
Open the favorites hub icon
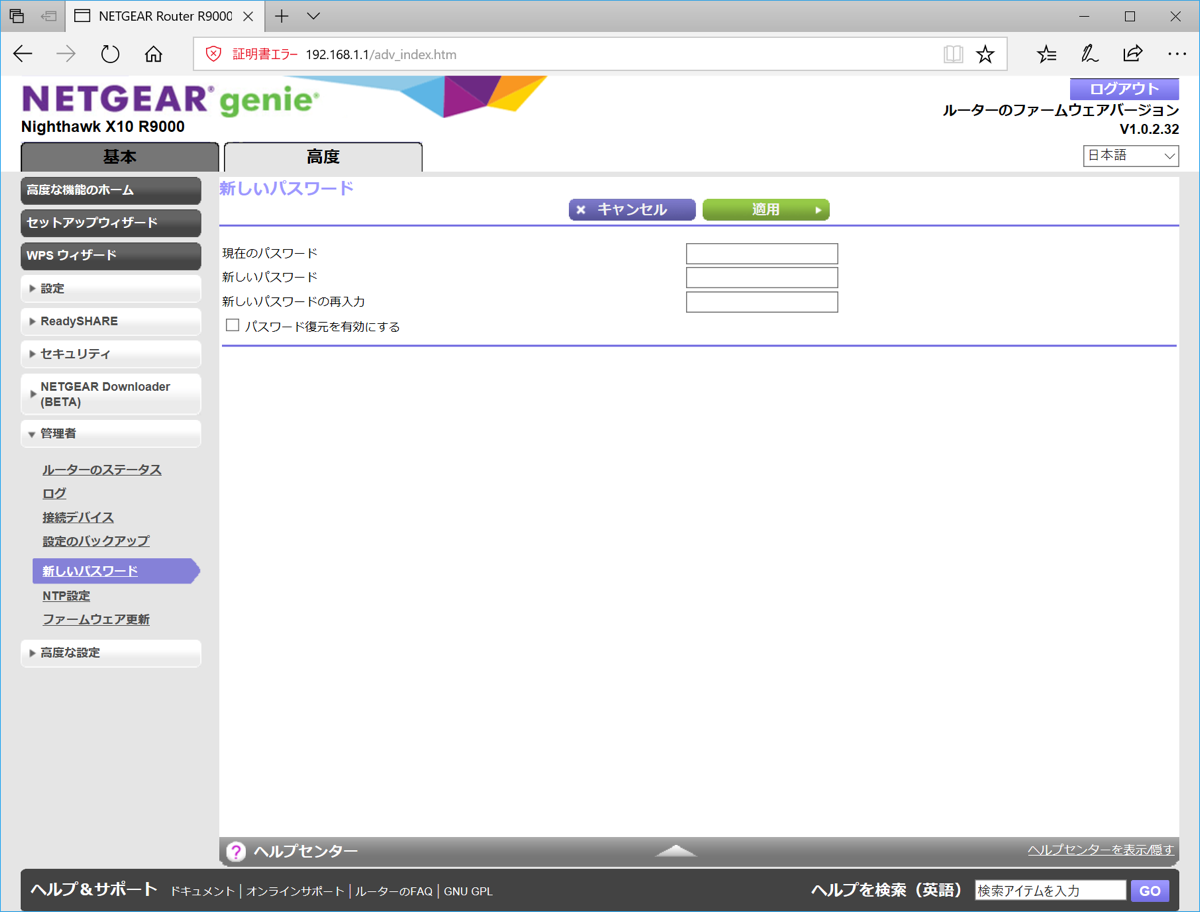click(1046, 54)
